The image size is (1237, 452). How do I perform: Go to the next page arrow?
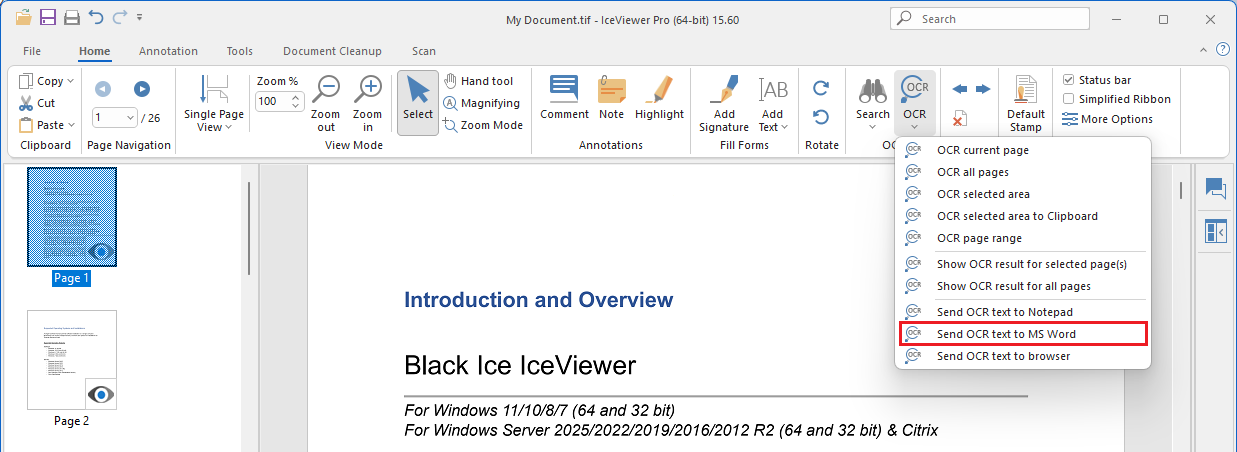tap(142, 88)
